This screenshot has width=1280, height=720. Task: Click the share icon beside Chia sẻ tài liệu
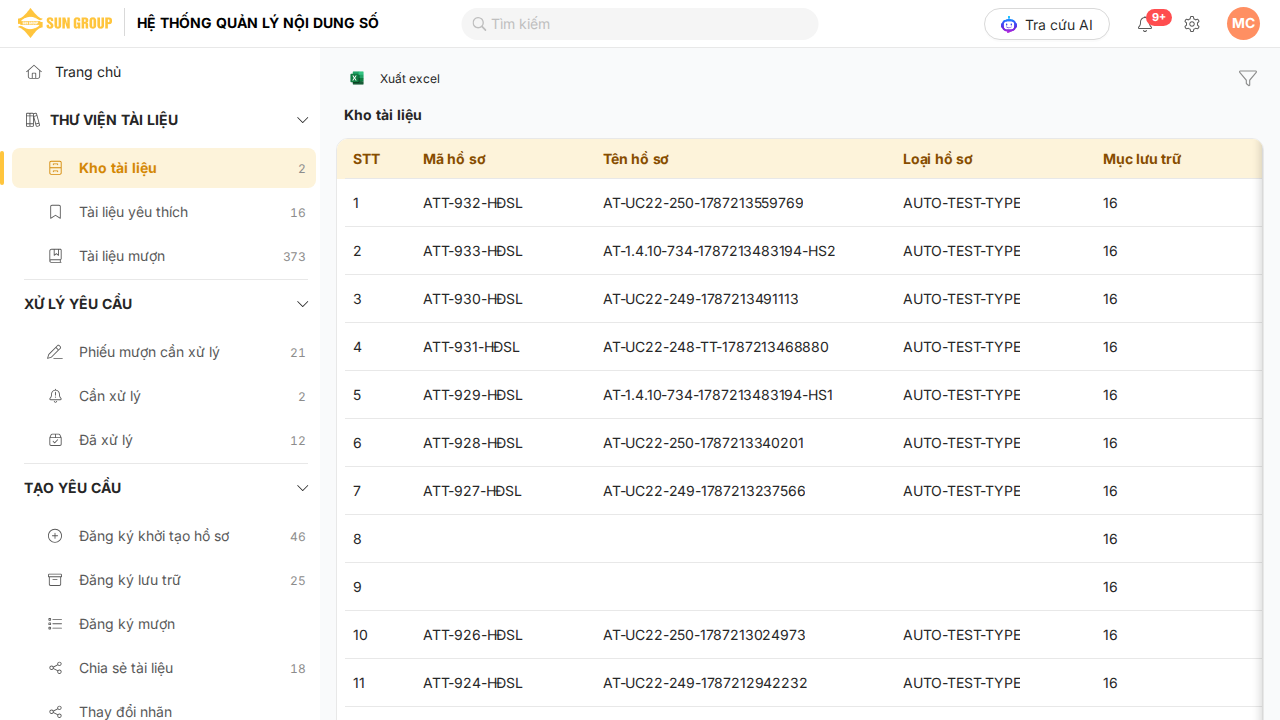pyautogui.click(x=55, y=668)
